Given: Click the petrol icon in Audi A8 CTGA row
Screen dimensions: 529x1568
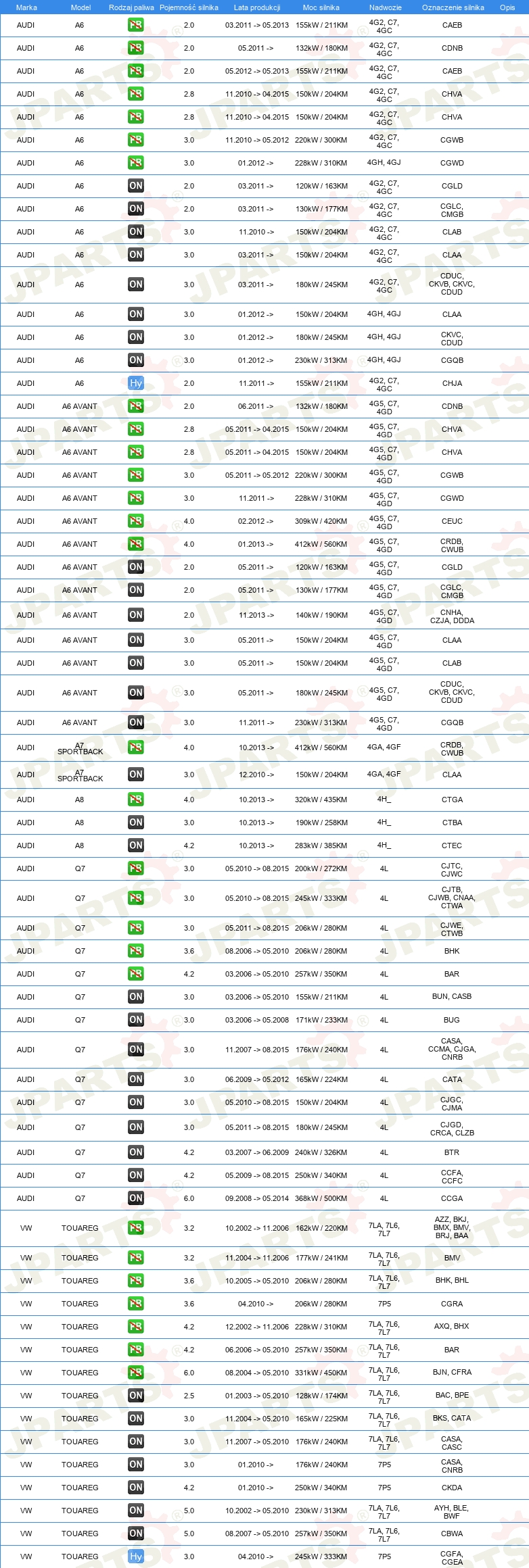Looking at the screenshot, I should click(x=136, y=800).
